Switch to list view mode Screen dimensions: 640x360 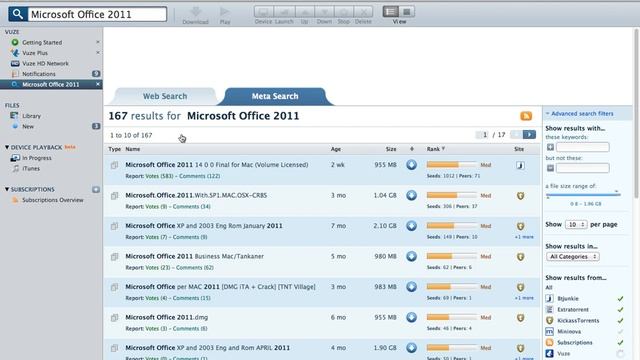click(x=391, y=11)
